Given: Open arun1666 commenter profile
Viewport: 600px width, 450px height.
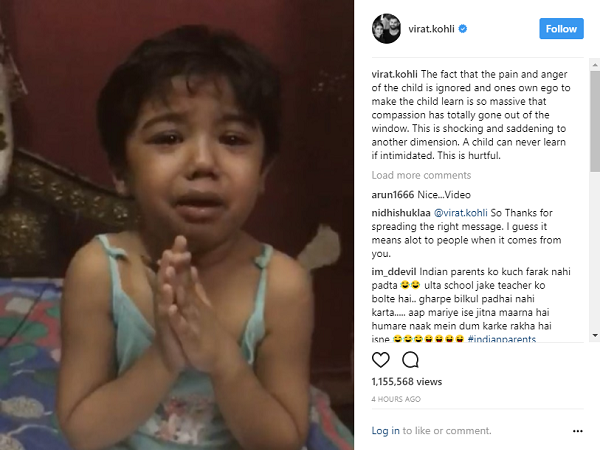Looking at the screenshot, I should point(393,195).
